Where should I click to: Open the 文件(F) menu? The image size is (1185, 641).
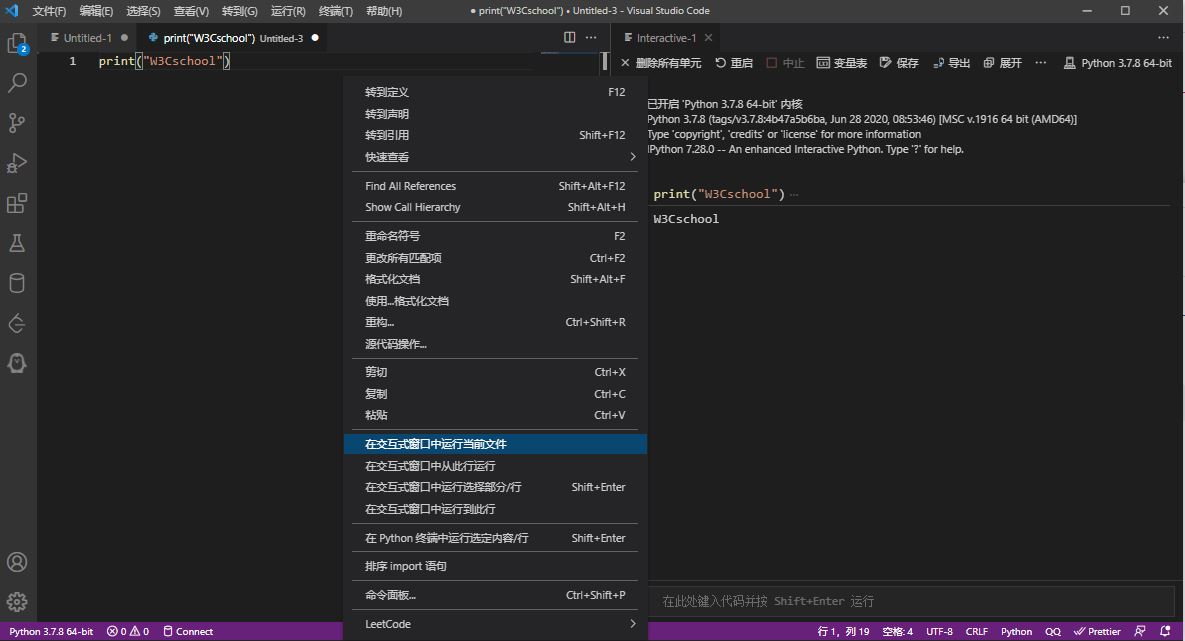pos(49,11)
